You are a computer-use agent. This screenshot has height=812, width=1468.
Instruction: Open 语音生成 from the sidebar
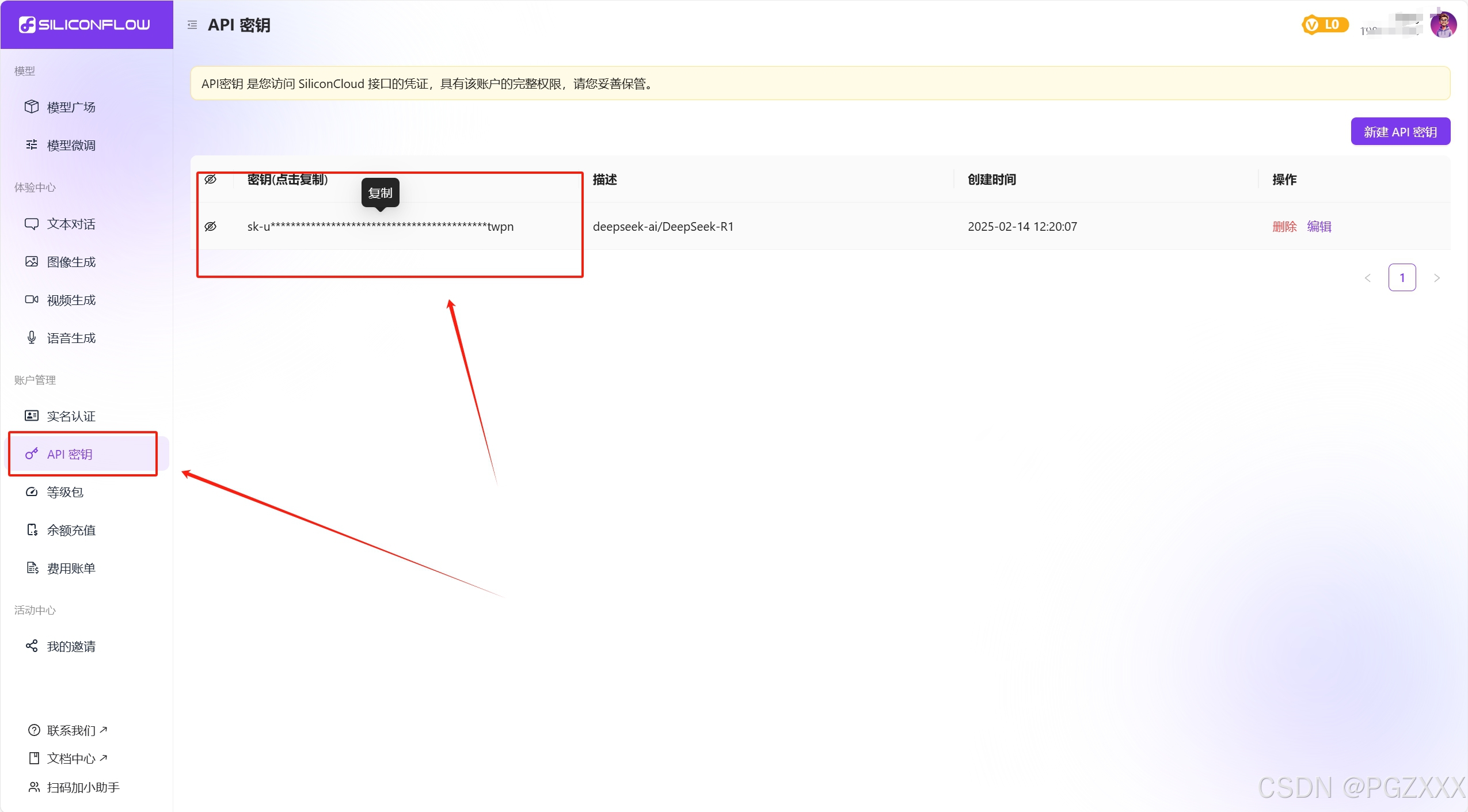(71, 338)
